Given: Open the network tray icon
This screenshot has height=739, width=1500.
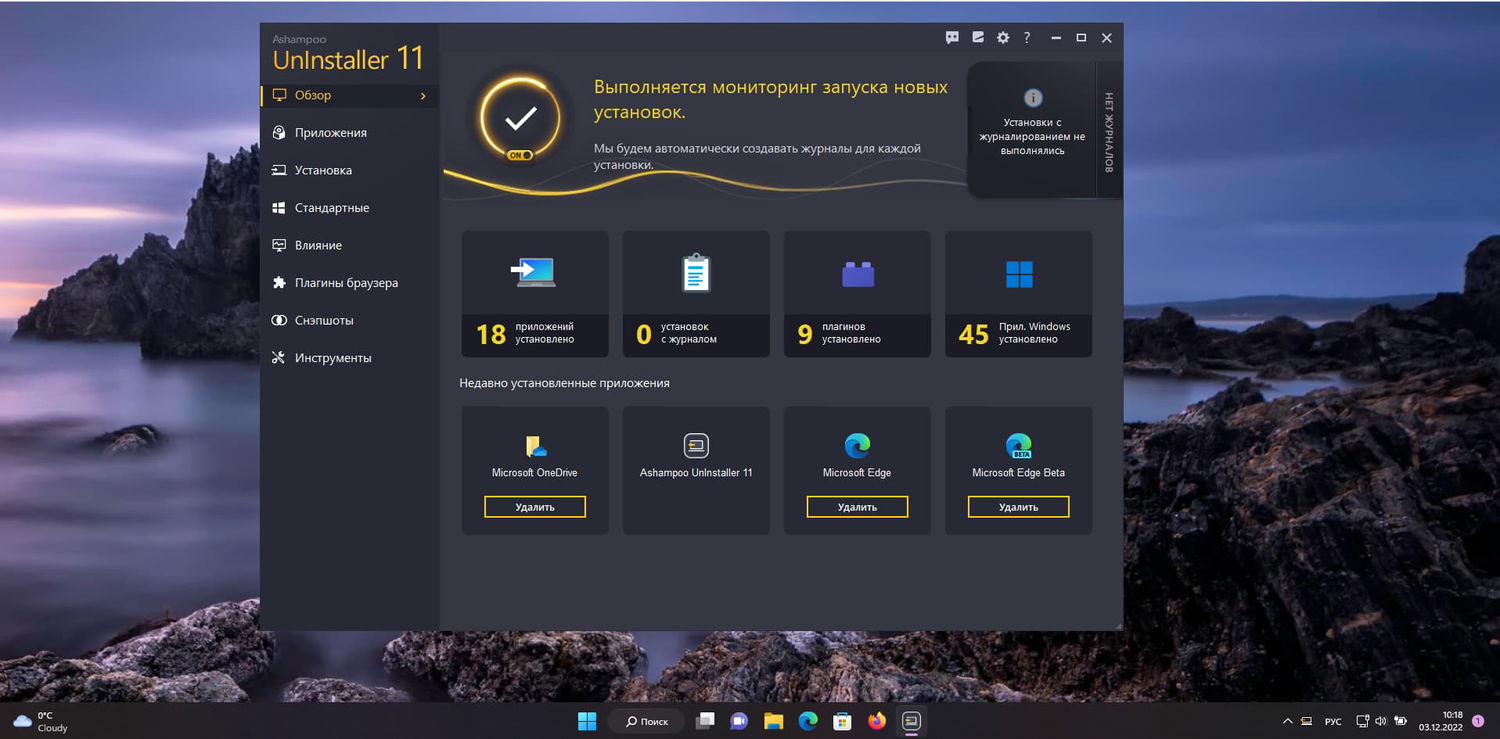Looking at the screenshot, I should 1362,721.
